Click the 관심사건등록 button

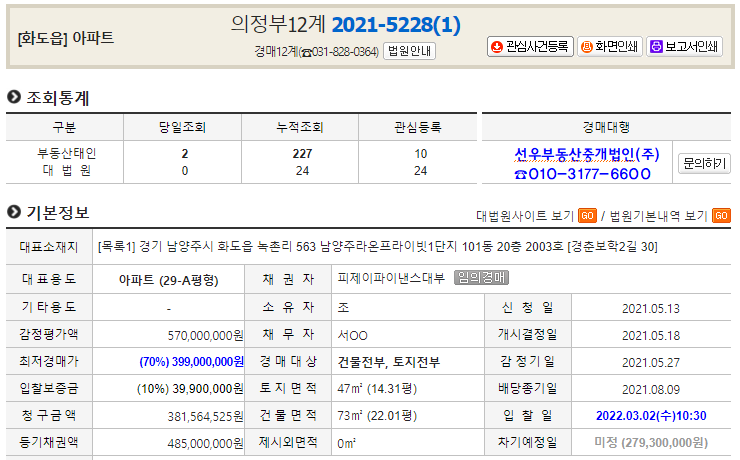530,47
